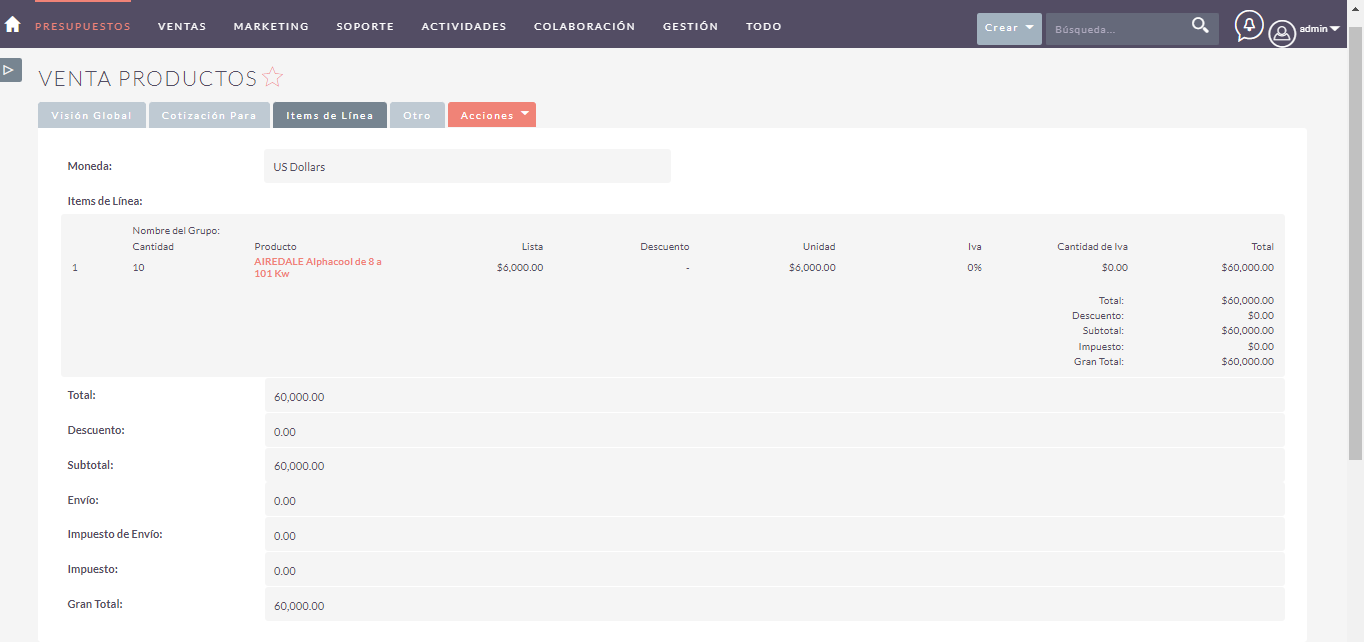This screenshot has height=642, width=1364.
Task: Select the Otro tab
Action: pyautogui.click(x=417, y=115)
